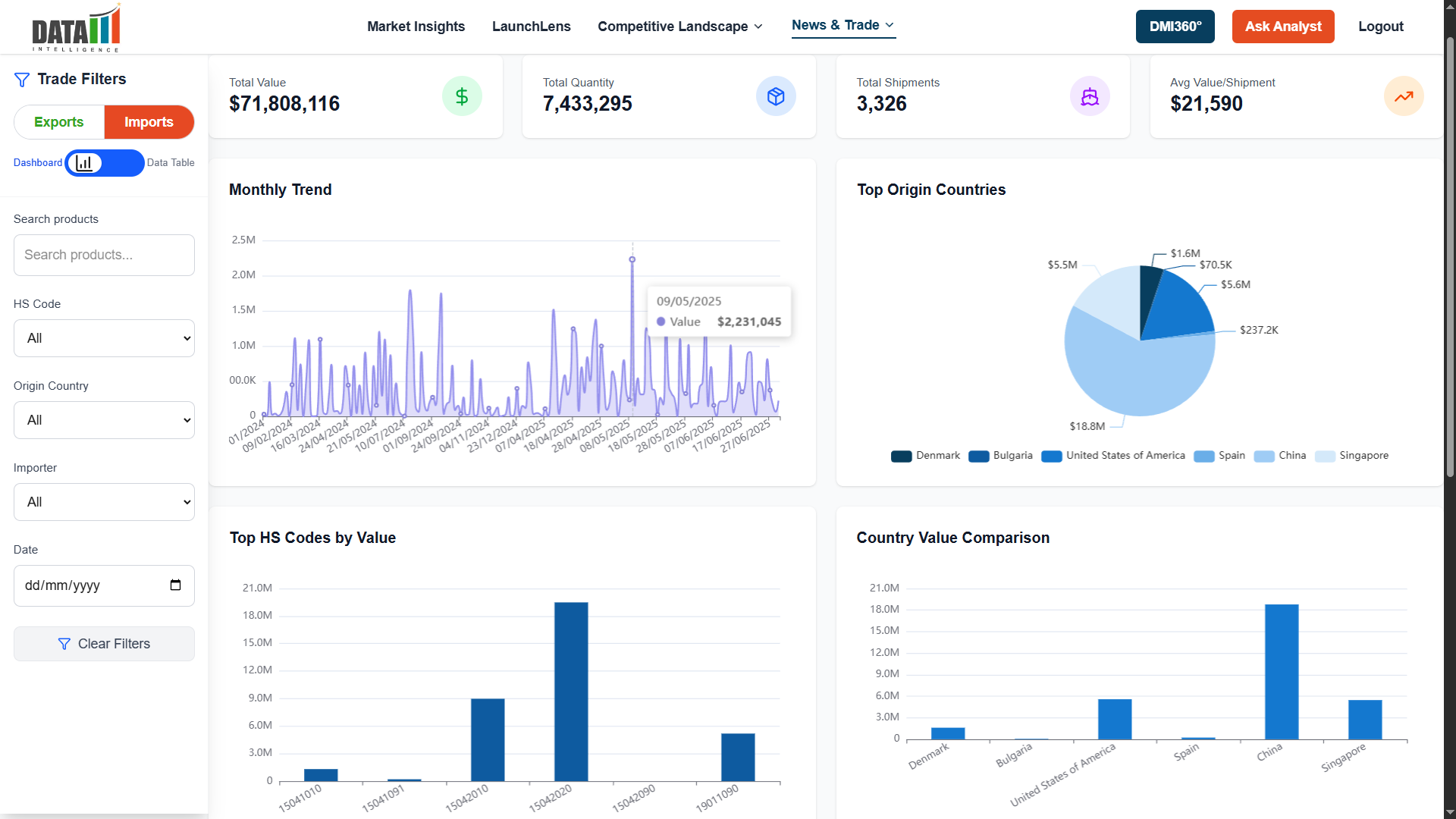Click the truck icon on Total Shipments card

click(x=1090, y=96)
